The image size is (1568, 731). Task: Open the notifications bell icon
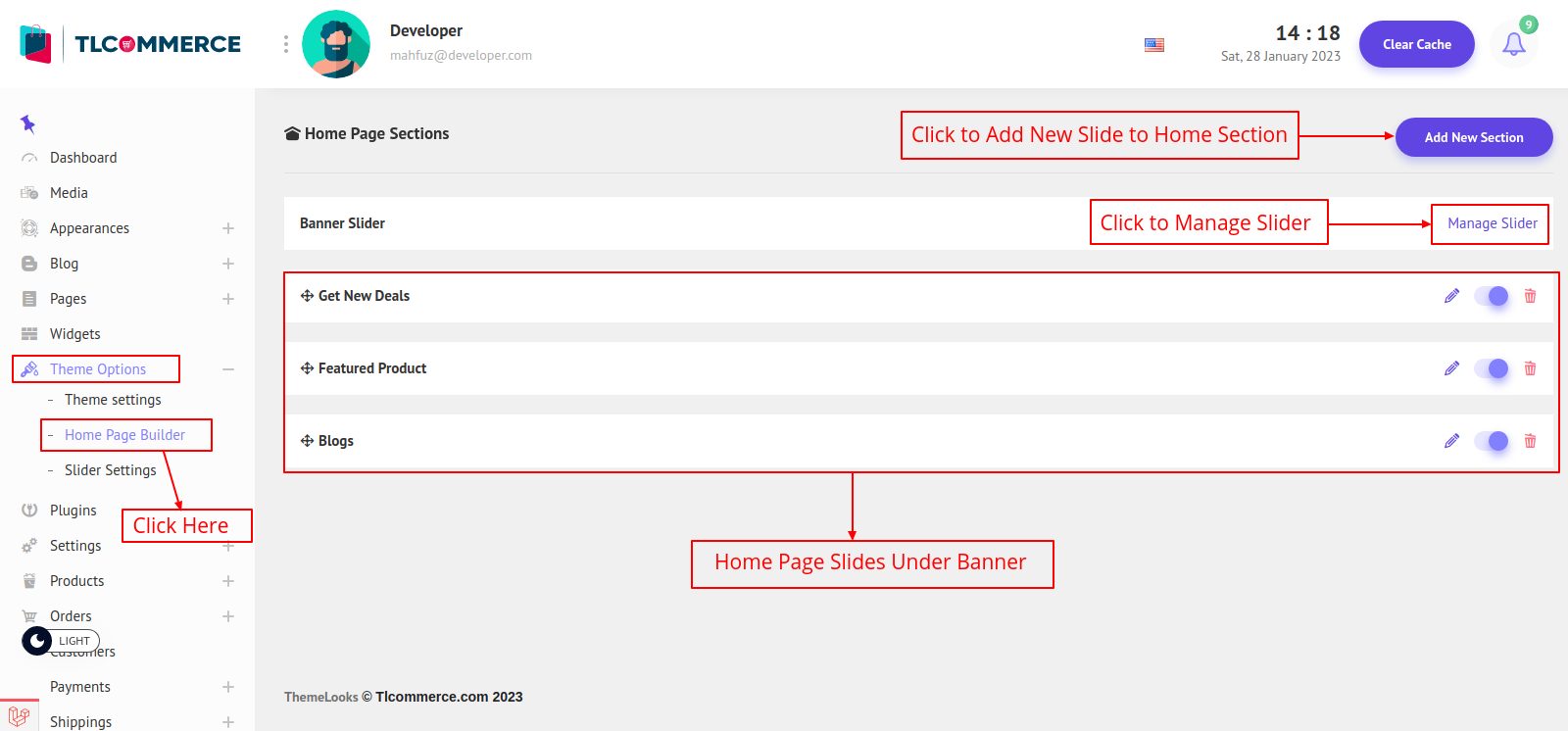(1513, 44)
